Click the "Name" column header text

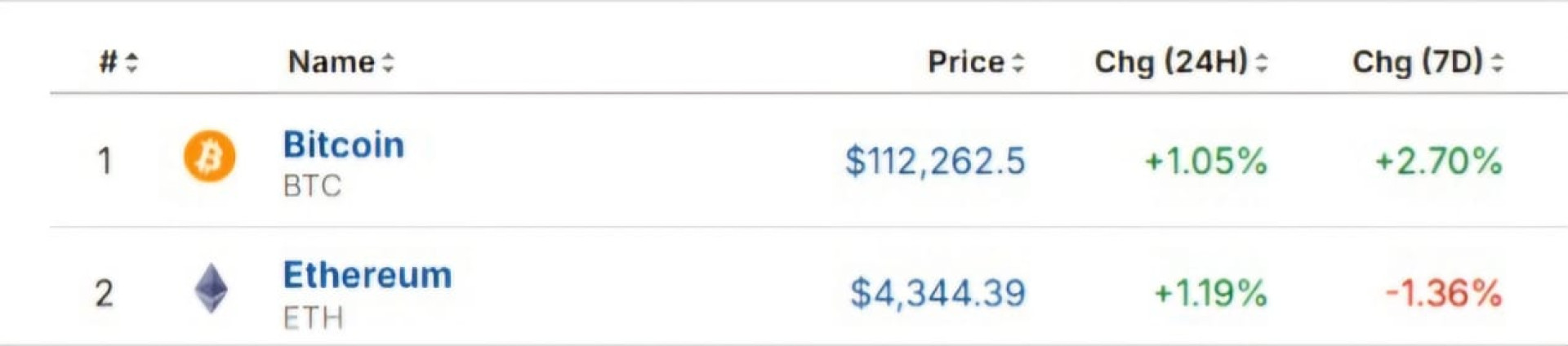[x=331, y=62]
